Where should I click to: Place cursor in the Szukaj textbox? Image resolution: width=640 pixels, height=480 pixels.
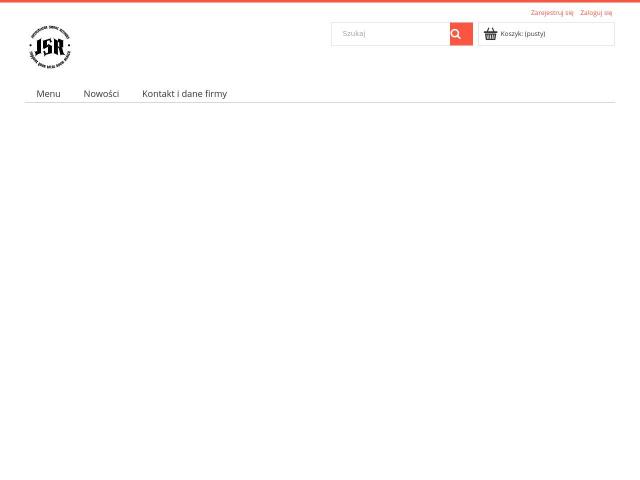point(391,34)
